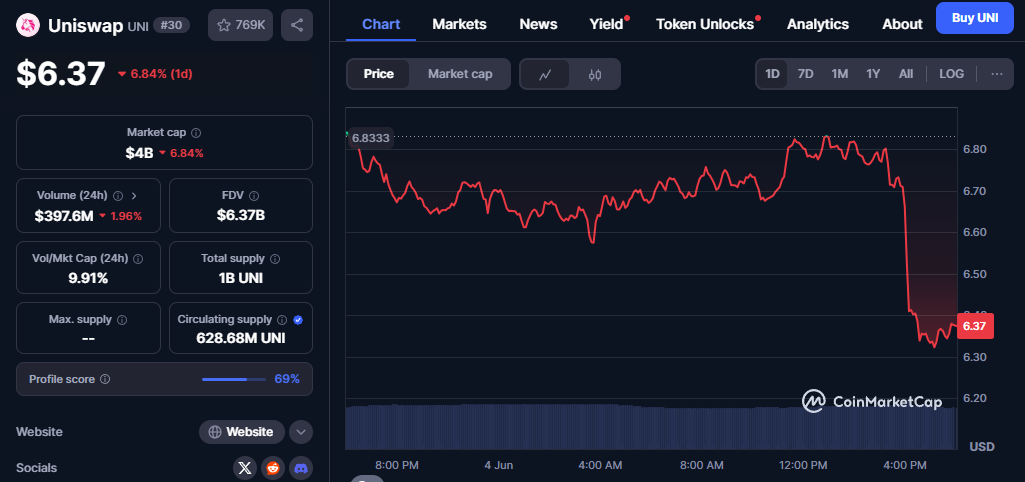Click the 69% profile score value
Screen dimensions: 1025x482
click(287, 379)
